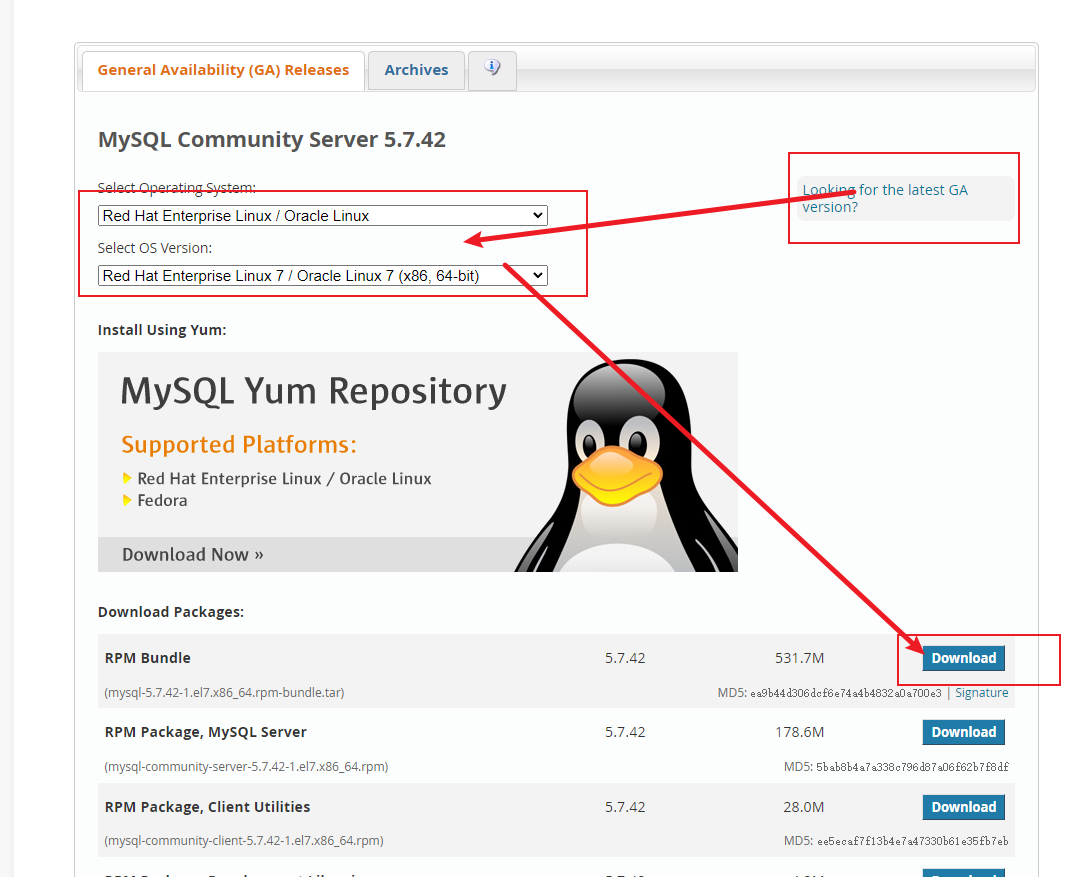Select the RPM Bundle package name
The height and width of the screenshot is (877, 1077).
point(148,658)
